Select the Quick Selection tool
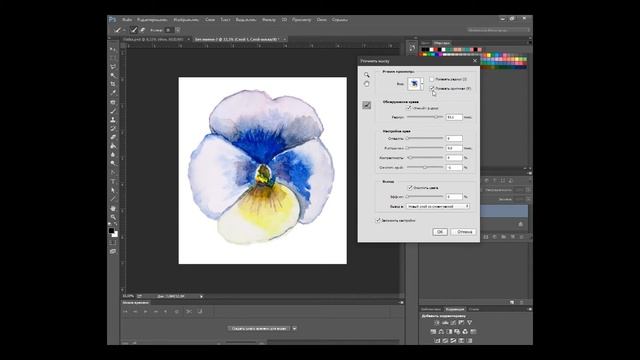This screenshot has width=640, height=360. click(x=113, y=76)
